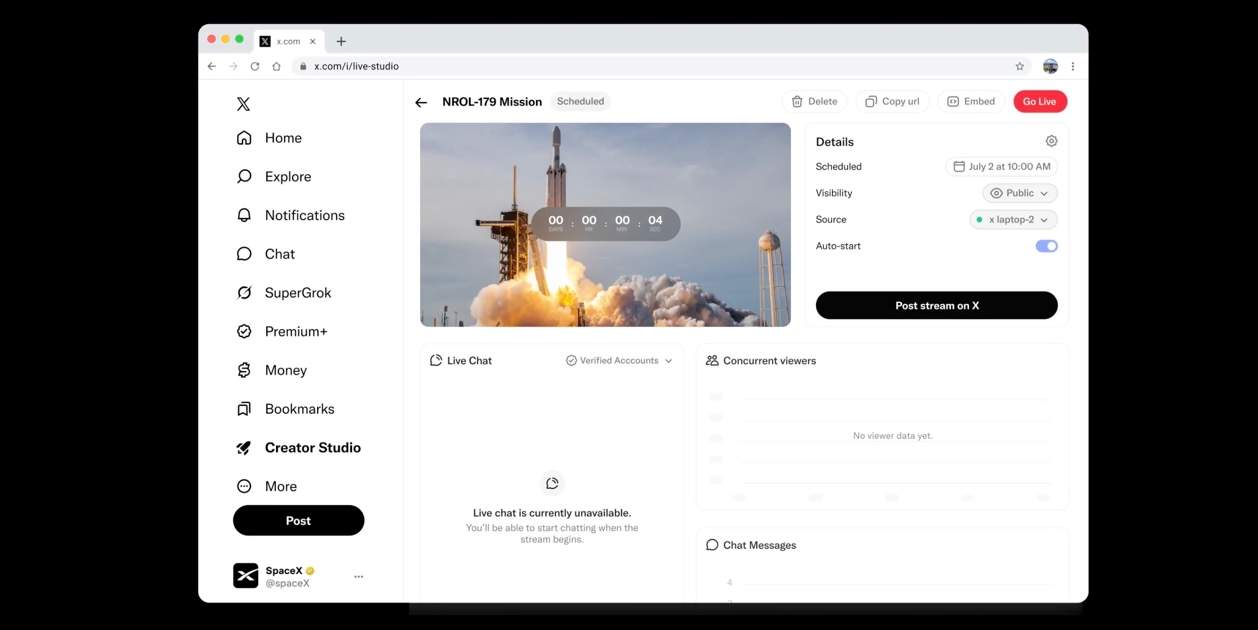1258x630 pixels.
Task: Go back using arrow beside NROL-179 Mission
Action: [421, 102]
